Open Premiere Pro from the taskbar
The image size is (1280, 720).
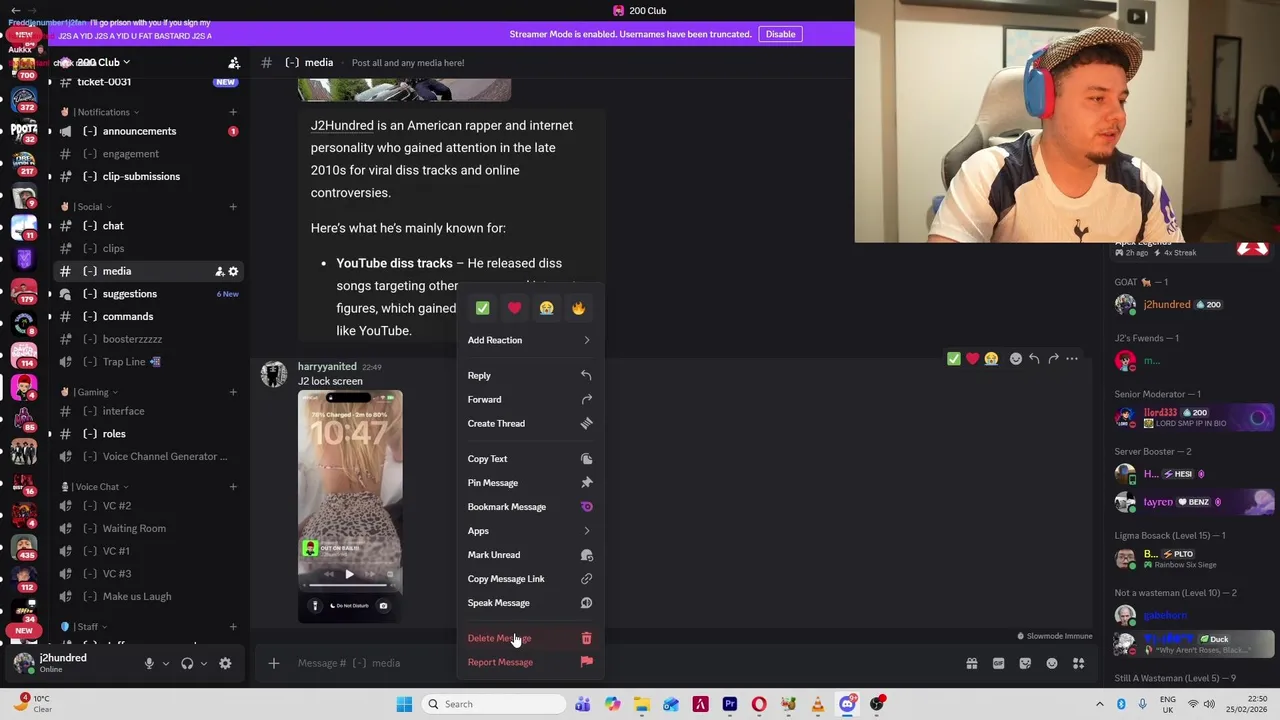730,704
